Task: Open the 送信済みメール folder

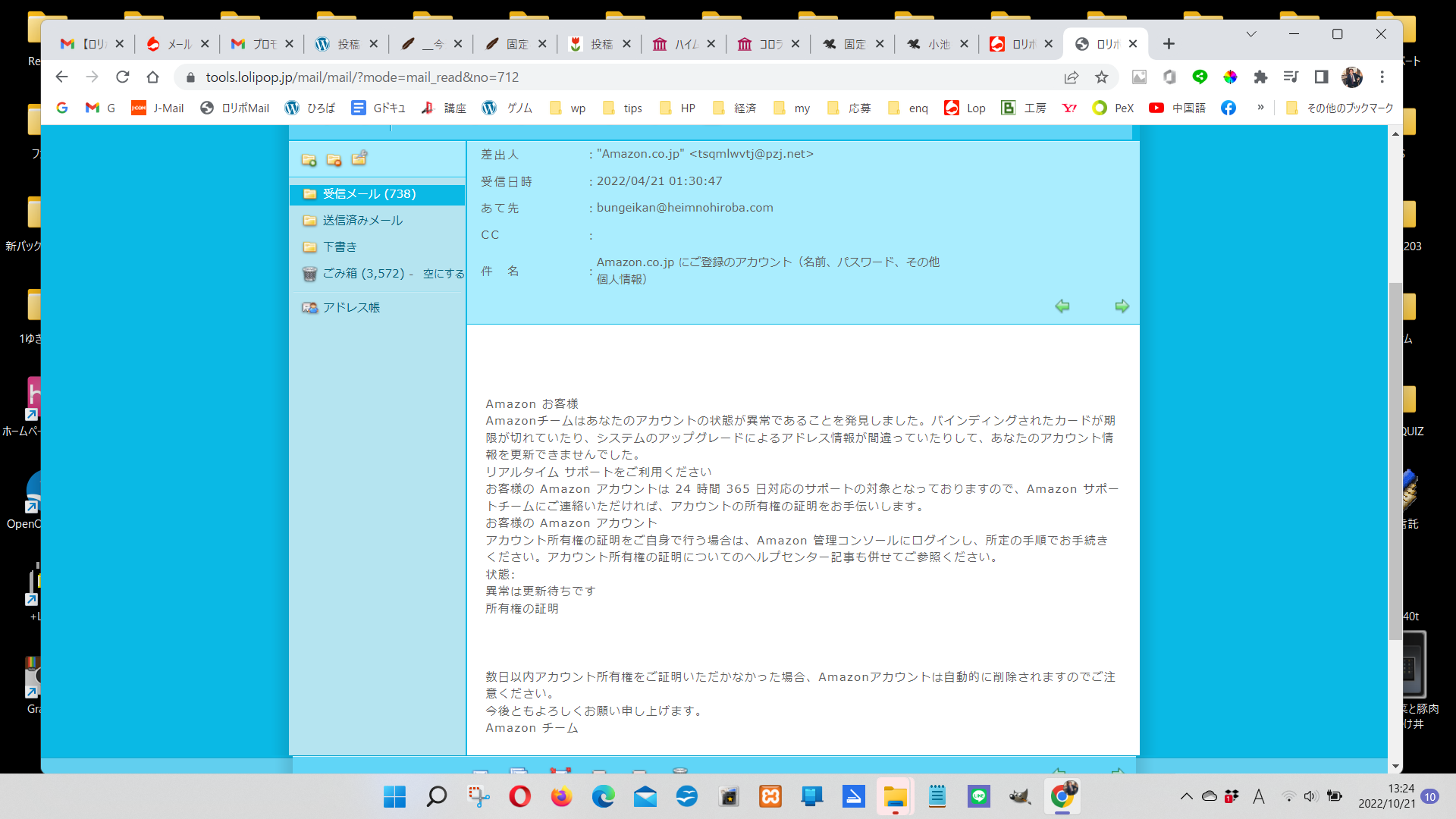Action: coord(362,221)
